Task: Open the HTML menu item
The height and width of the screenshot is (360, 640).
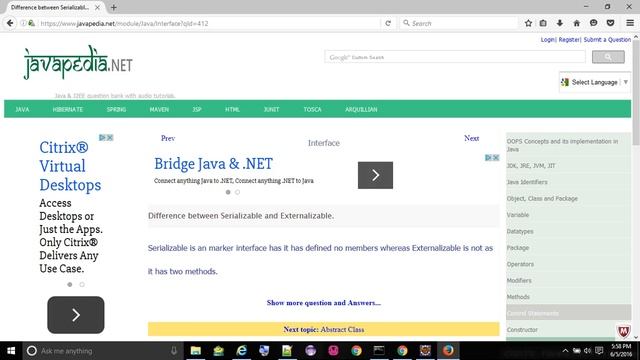Action: coord(232,109)
